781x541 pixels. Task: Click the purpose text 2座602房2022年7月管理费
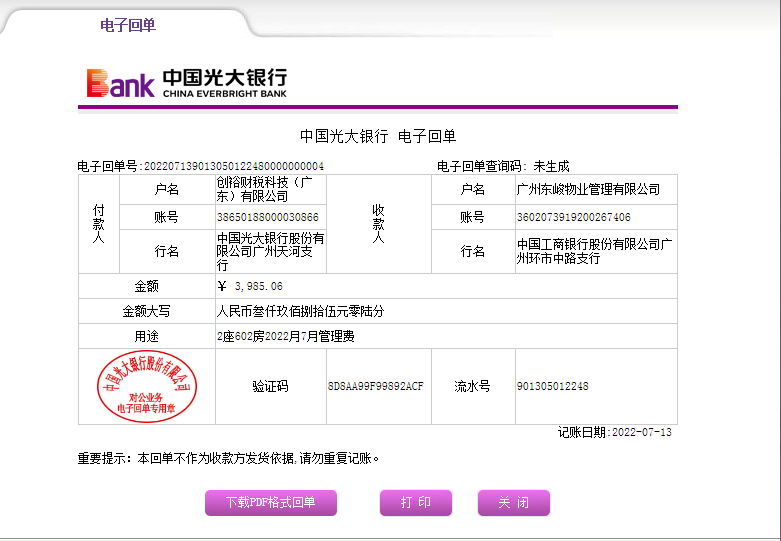[x=285, y=336]
